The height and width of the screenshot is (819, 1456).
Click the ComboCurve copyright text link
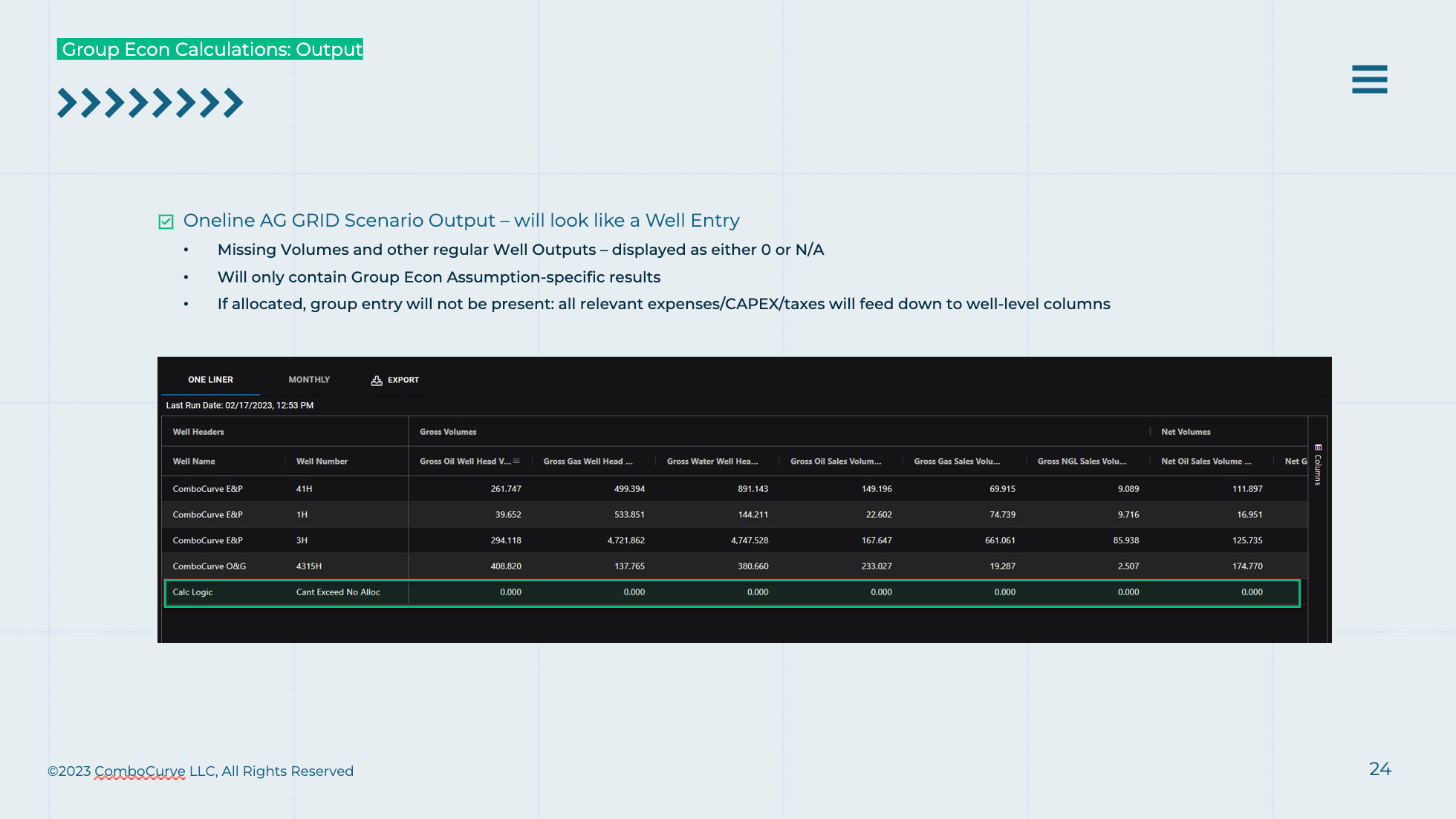[140, 771]
